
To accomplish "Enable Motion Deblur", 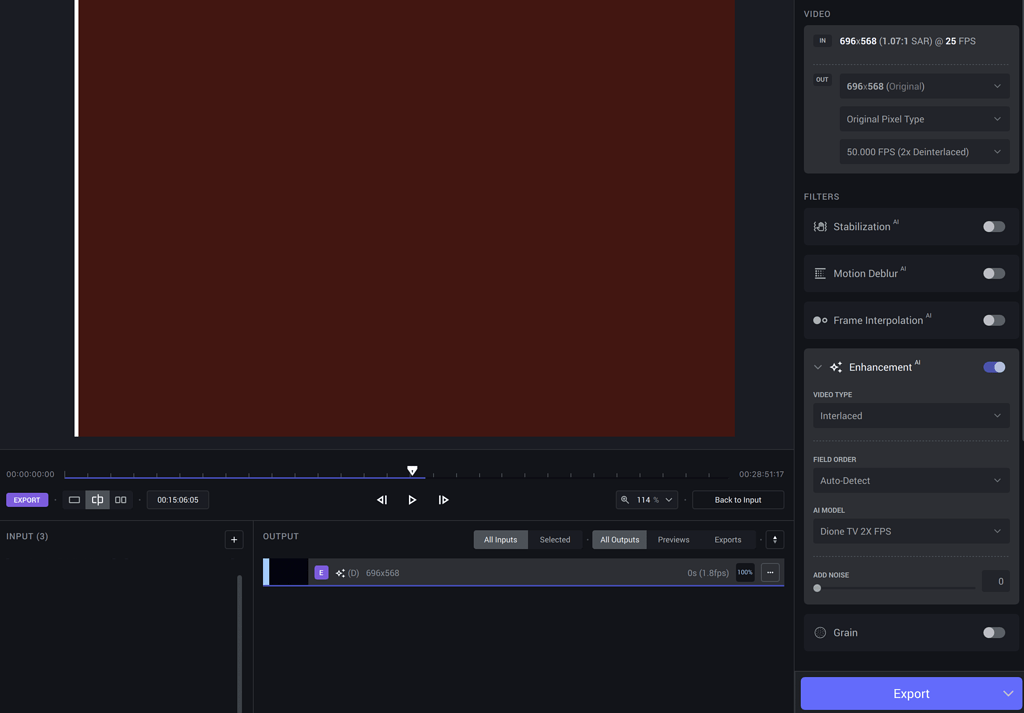I will tap(993, 273).
